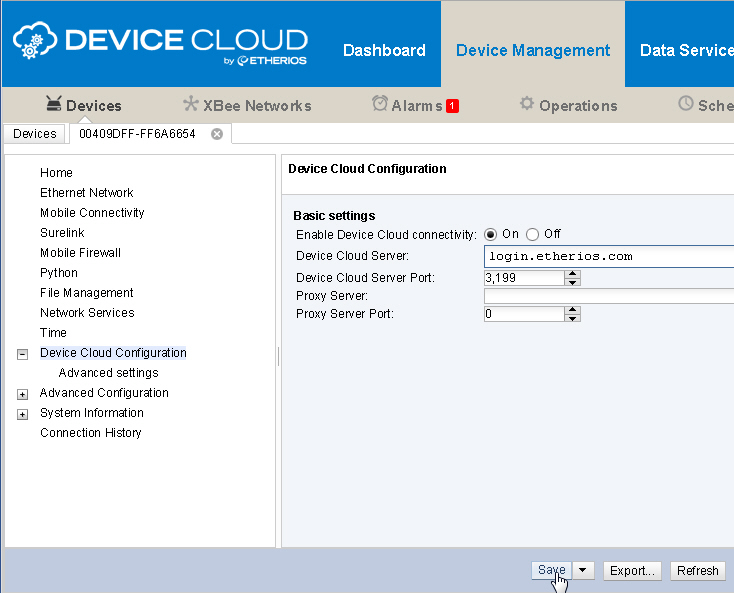Click the Refresh button

(697, 571)
